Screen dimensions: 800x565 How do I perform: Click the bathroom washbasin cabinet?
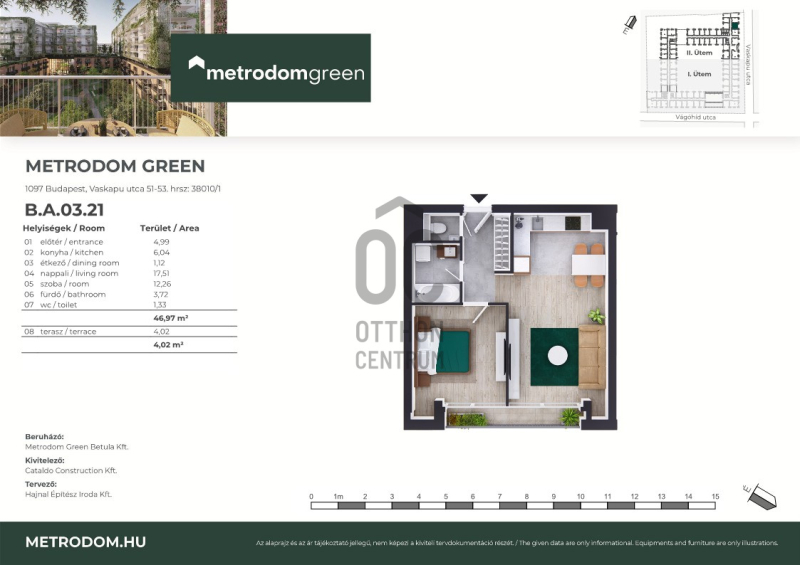click(447, 252)
